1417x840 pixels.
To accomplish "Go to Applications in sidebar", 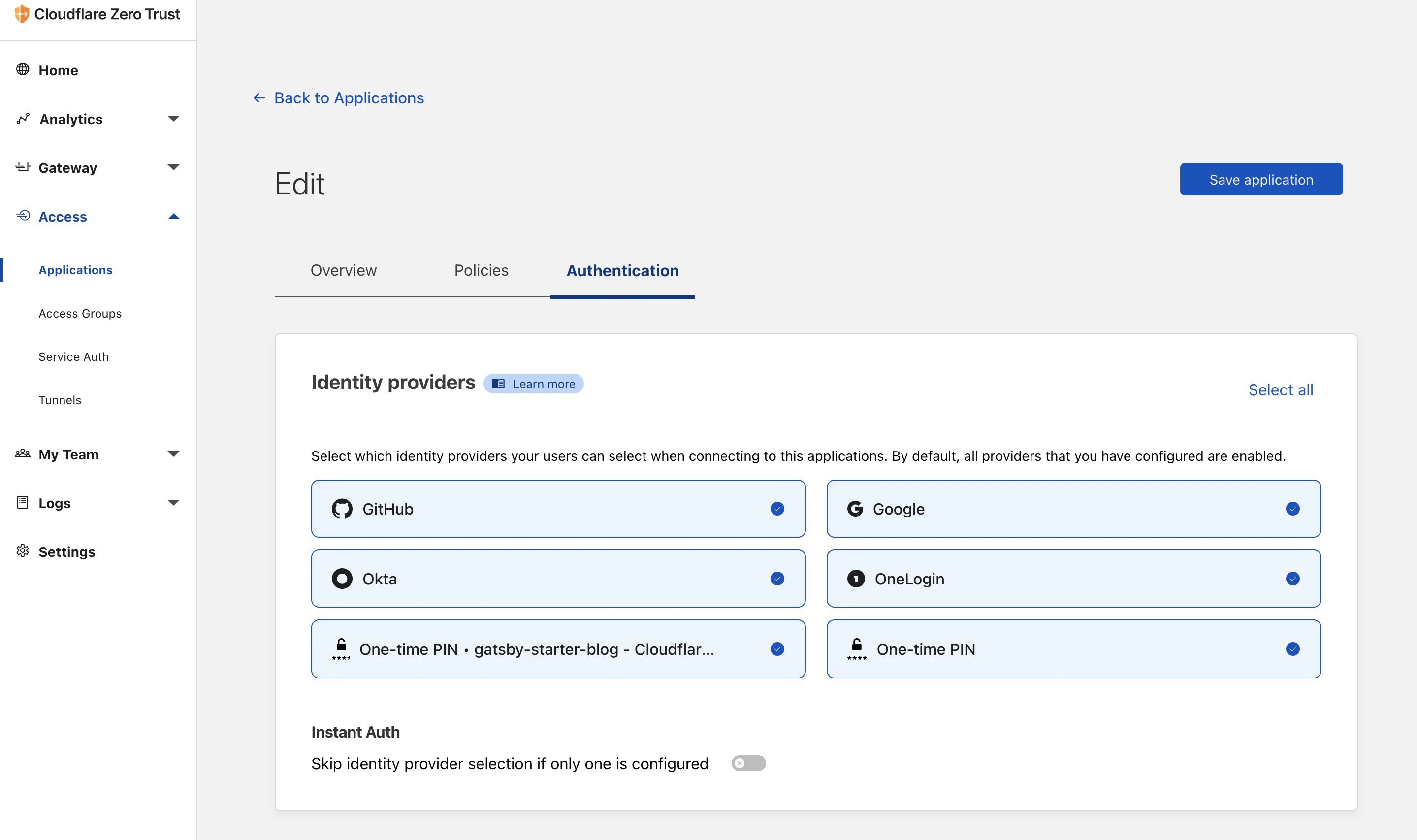I will [75, 270].
